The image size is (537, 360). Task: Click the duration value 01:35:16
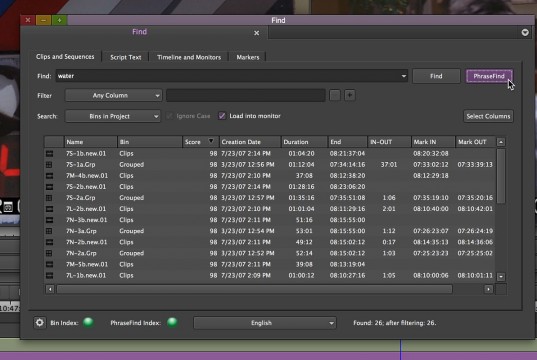(x=301, y=198)
